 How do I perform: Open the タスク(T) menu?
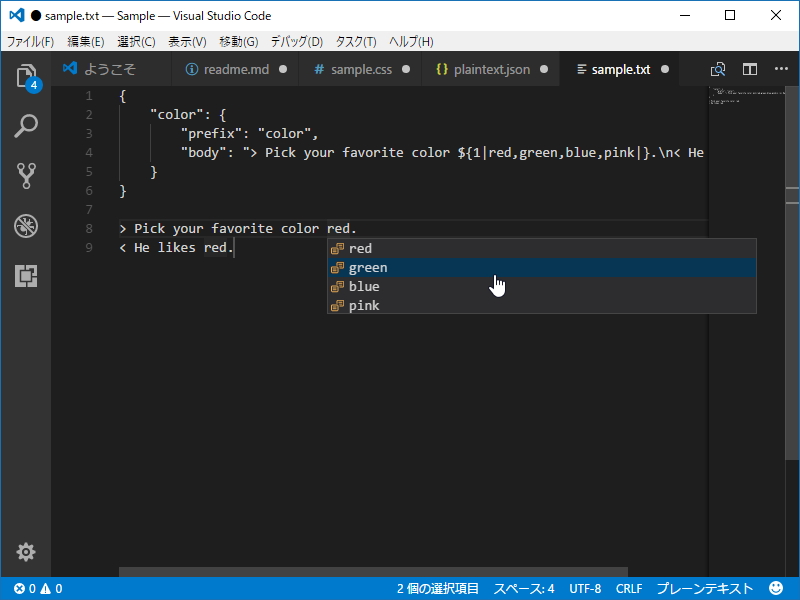[x=356, y=42]
